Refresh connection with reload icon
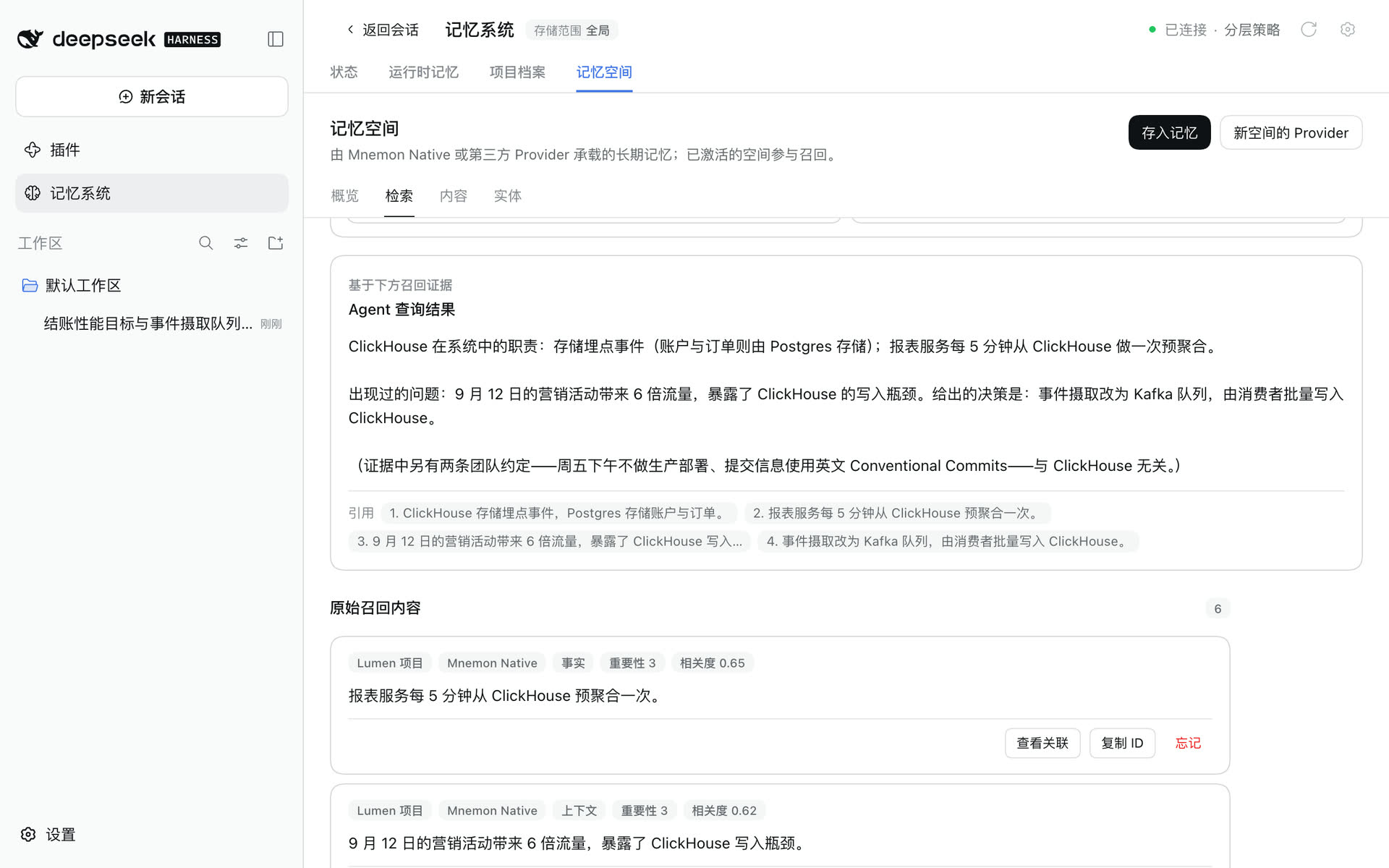Viewport: 1389px width, 868px height. coord(1309,30)
